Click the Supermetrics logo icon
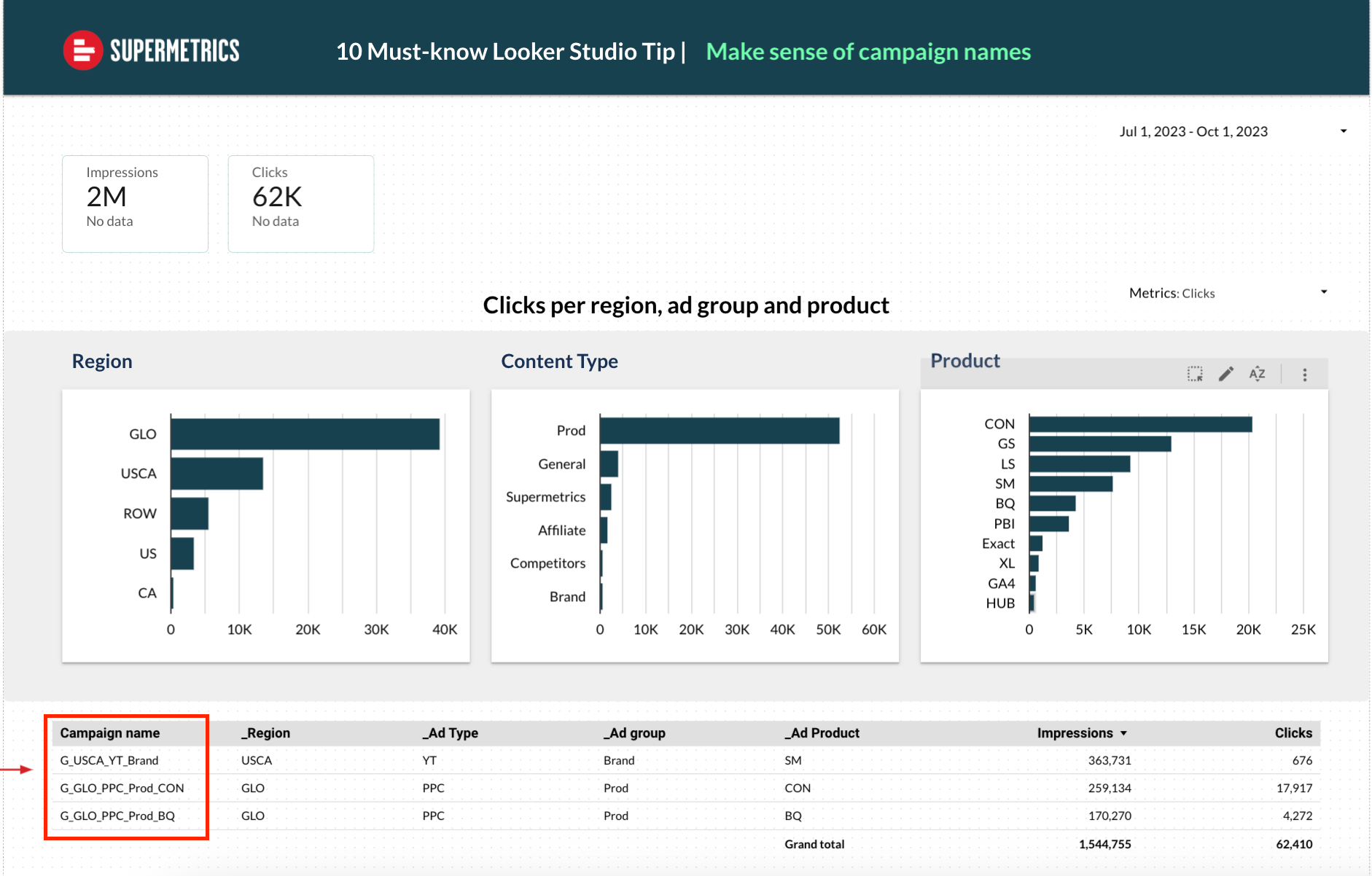Screen dimensions: 1372x876 (x=82, y=50)
